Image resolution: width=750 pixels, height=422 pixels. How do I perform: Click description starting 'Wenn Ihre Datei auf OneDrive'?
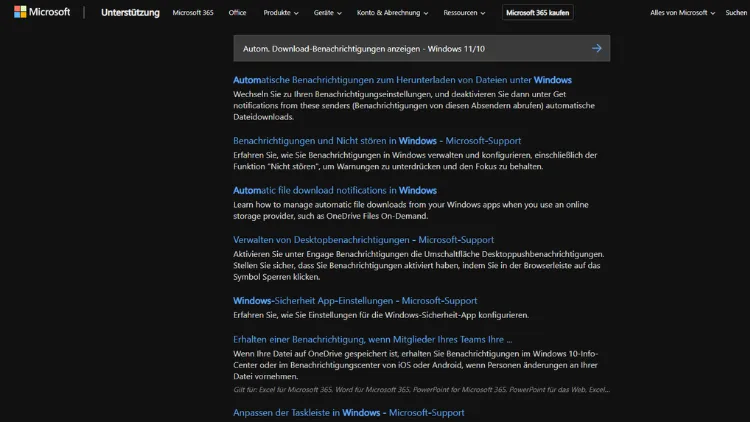(x=416, y=365)
